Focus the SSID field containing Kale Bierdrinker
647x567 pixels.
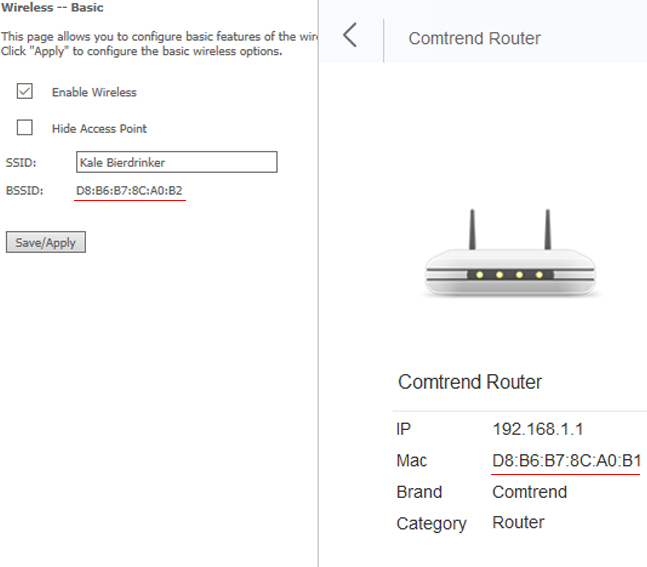click(177, 162)
